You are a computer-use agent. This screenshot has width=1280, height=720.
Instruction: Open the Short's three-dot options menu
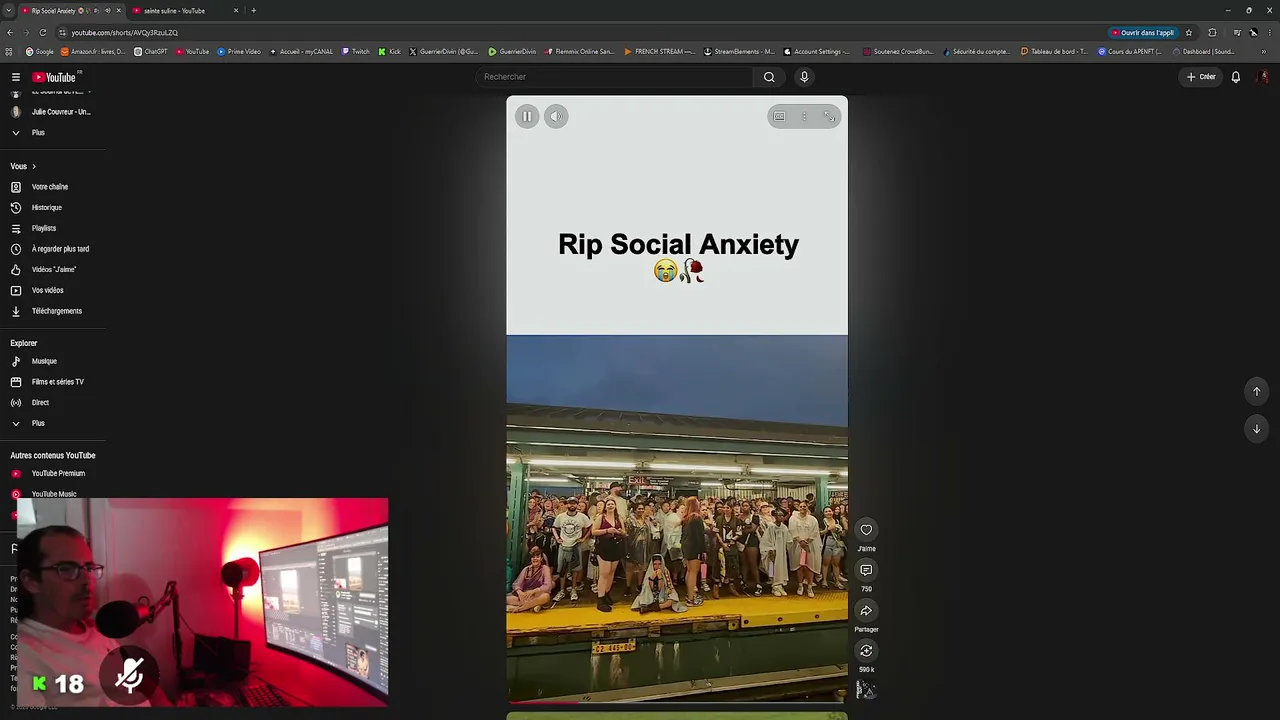(x=804, y=116)
